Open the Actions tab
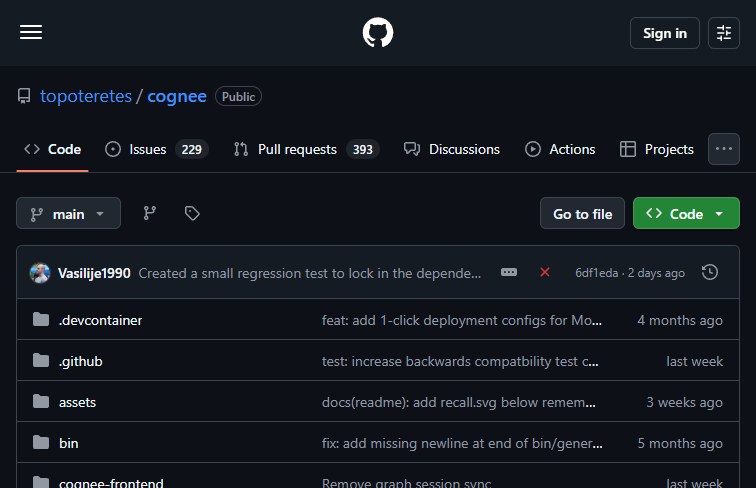Screen dimensions: 756x488 coord(560,149)
